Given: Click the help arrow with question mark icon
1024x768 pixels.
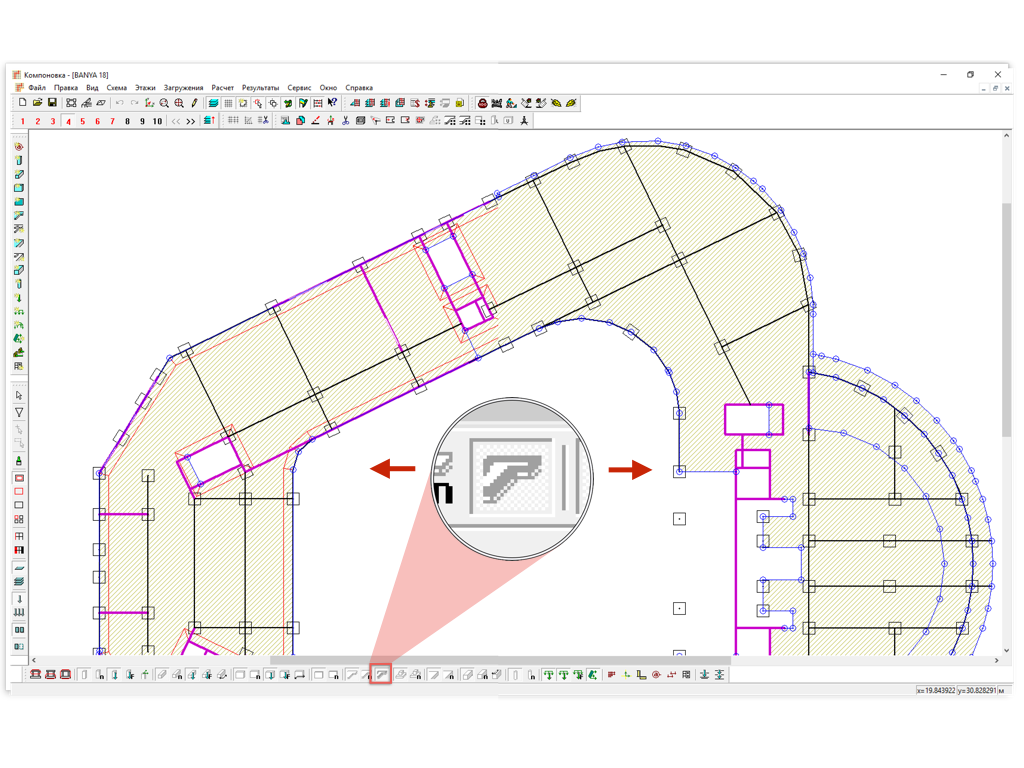Looking at the screenshot, I should [332, 103].
